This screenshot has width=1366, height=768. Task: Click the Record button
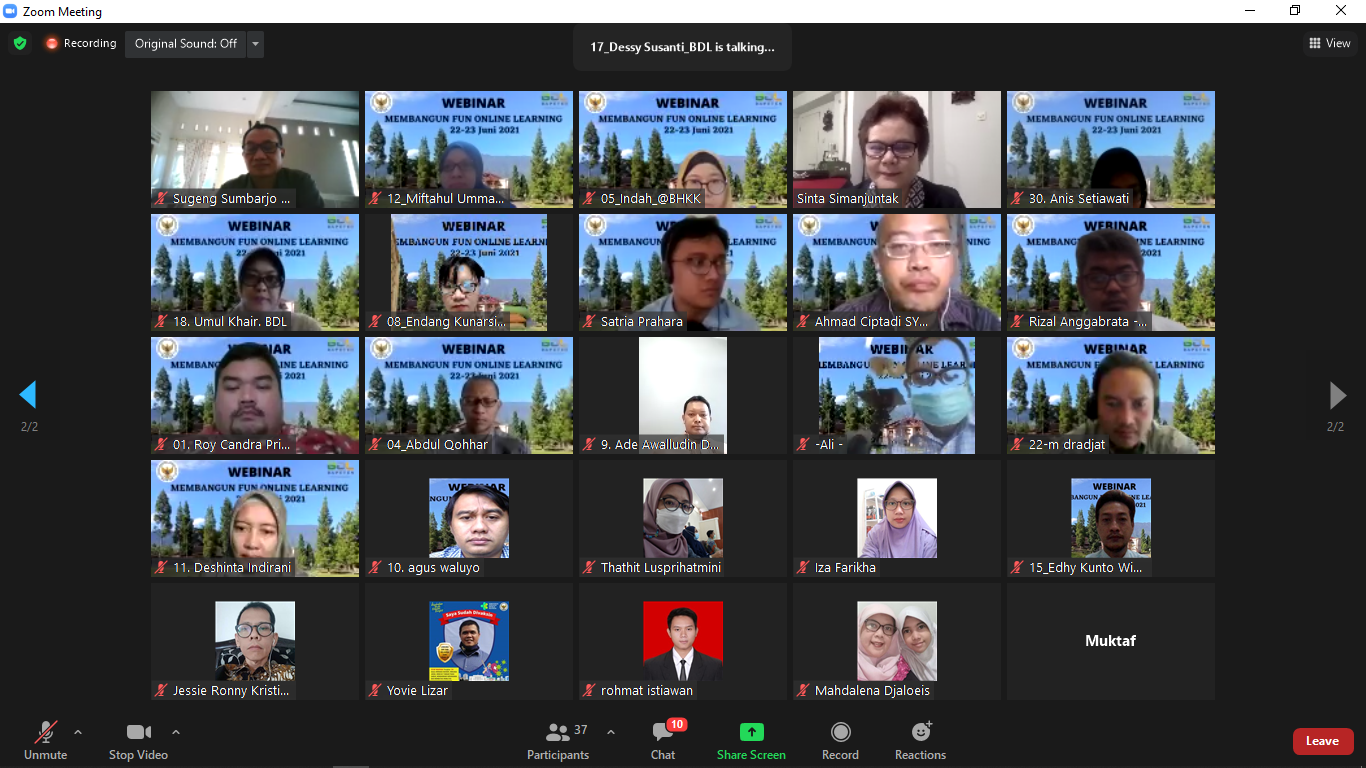pos(840,741)
